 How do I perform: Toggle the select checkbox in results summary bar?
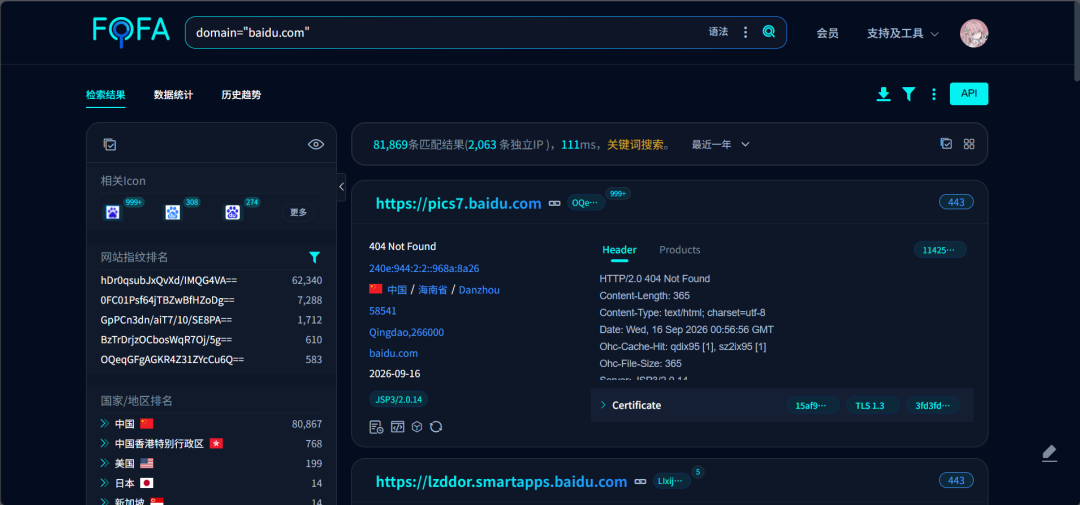946,144
